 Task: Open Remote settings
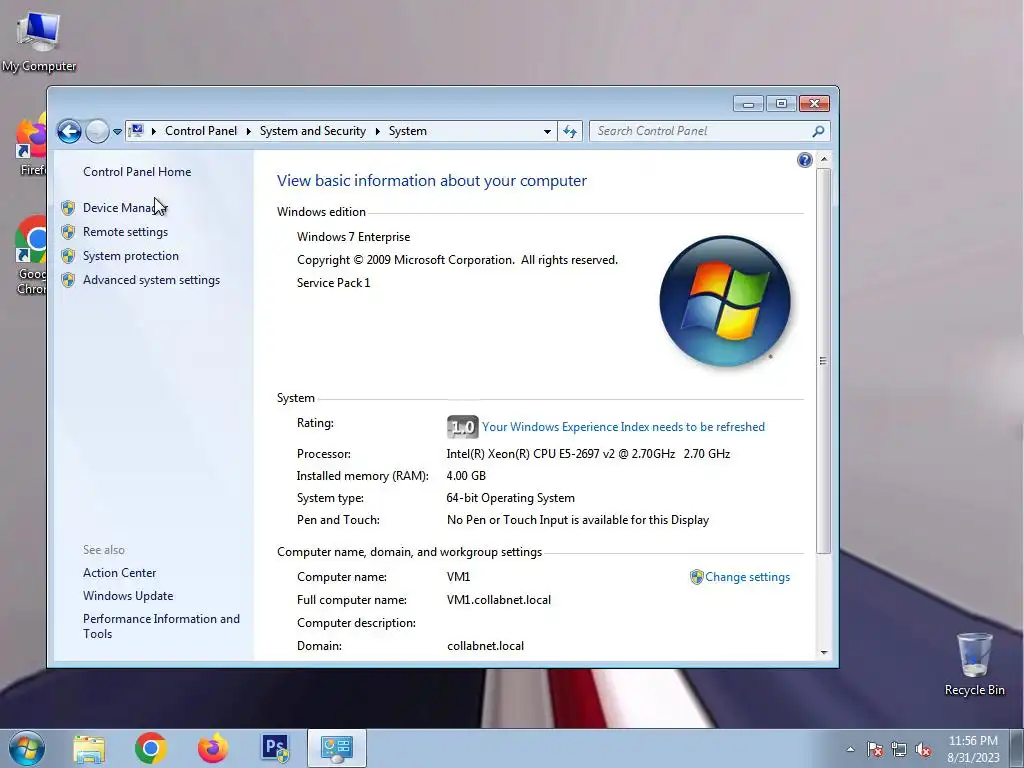pos(125,232)
